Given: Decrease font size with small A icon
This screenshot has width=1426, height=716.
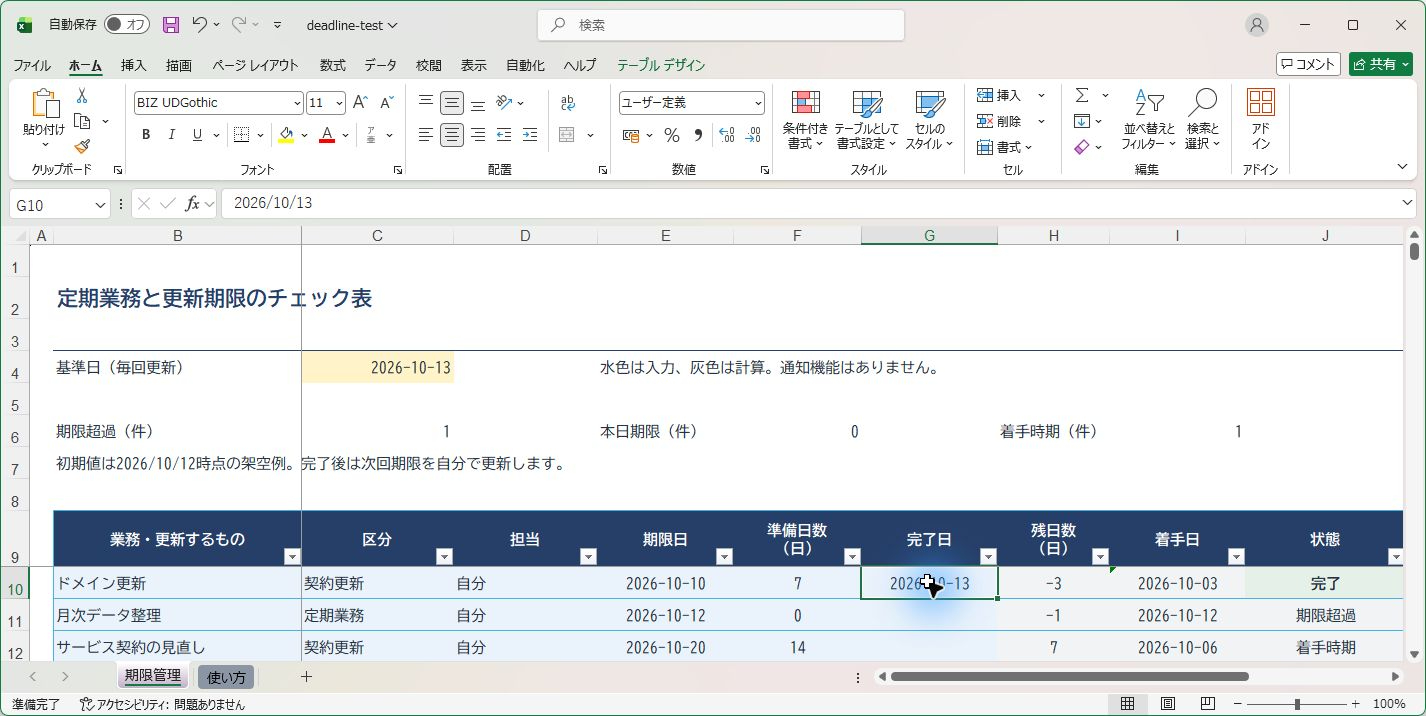Looking at the screenshot, I should click(386, 103).
